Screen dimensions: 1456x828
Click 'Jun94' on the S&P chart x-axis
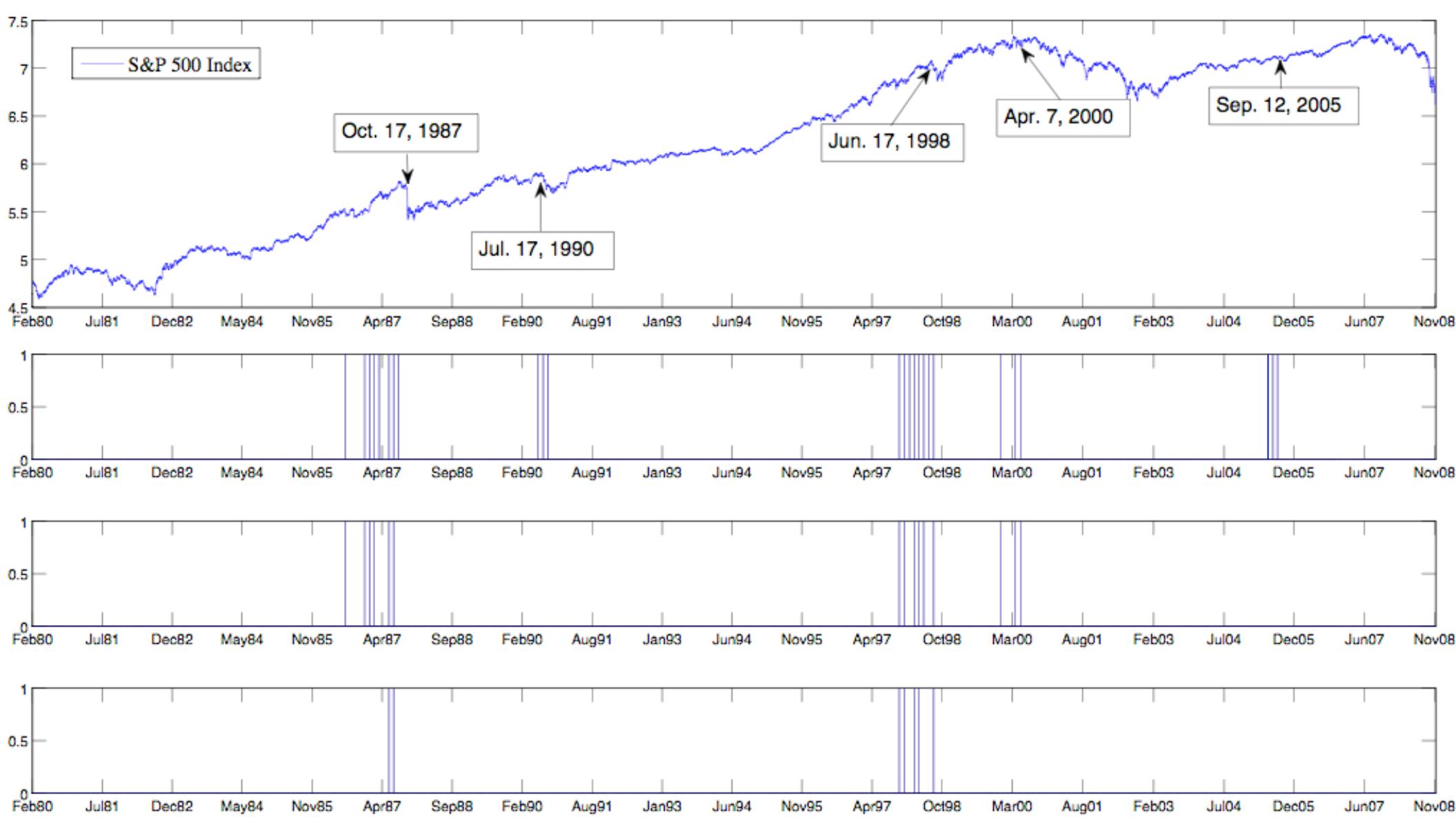coord(732,322)
